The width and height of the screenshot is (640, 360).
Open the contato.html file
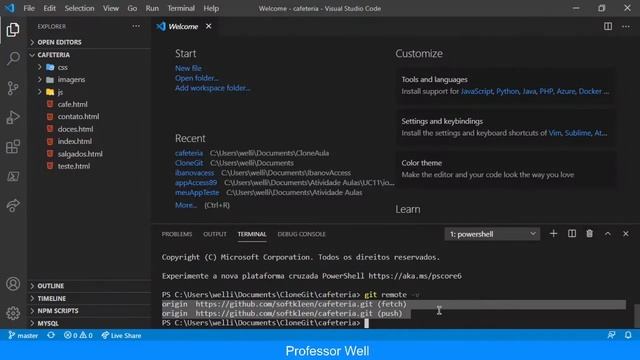click(x=78, y=116)
